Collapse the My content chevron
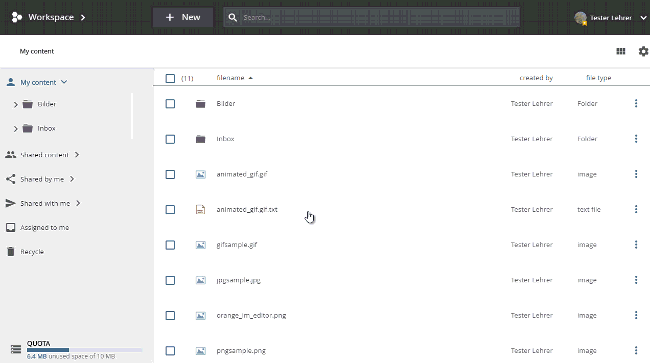This screenshot has width=650, height=363. tap(64, 82)
